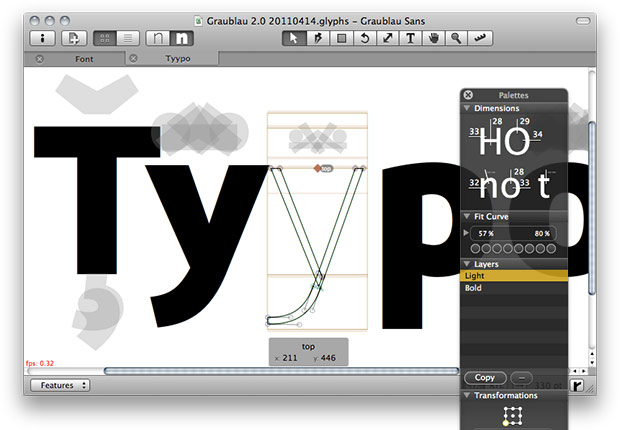Close the Font tab
Viewport: 620px width, 430px height.
click(39, 59)
